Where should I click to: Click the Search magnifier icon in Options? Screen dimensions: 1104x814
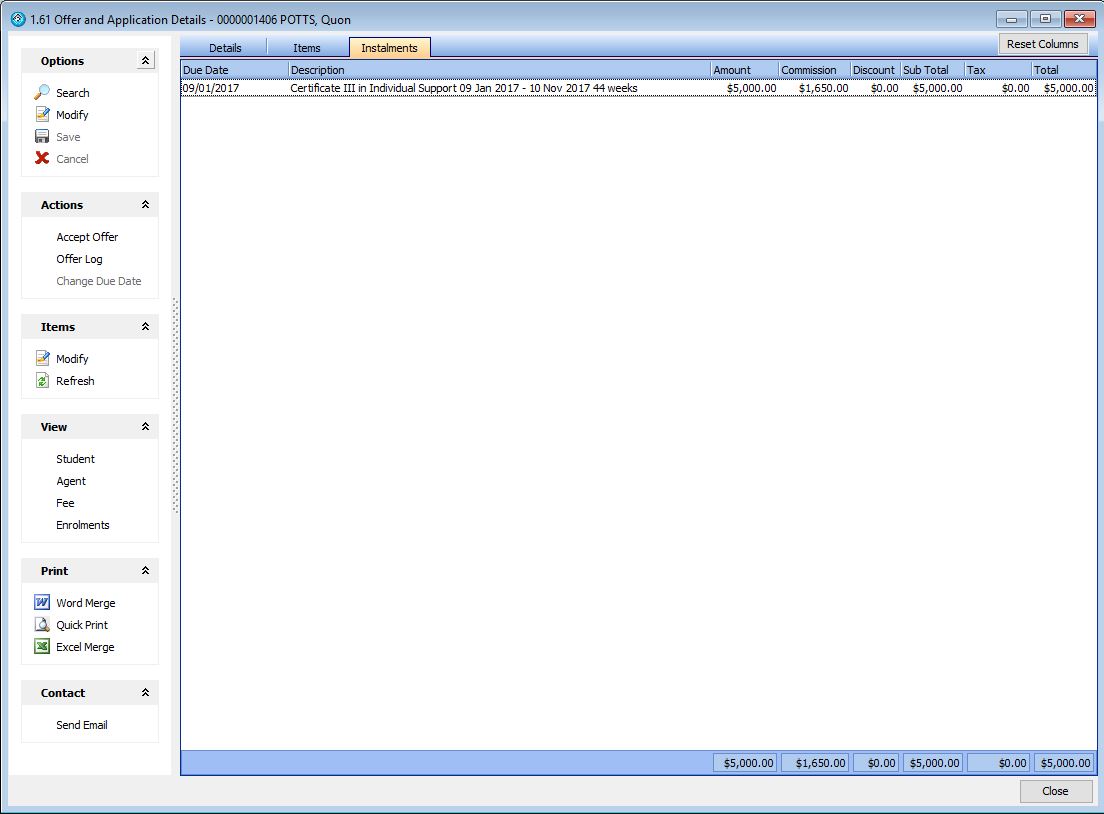click(x=42, y=92)
